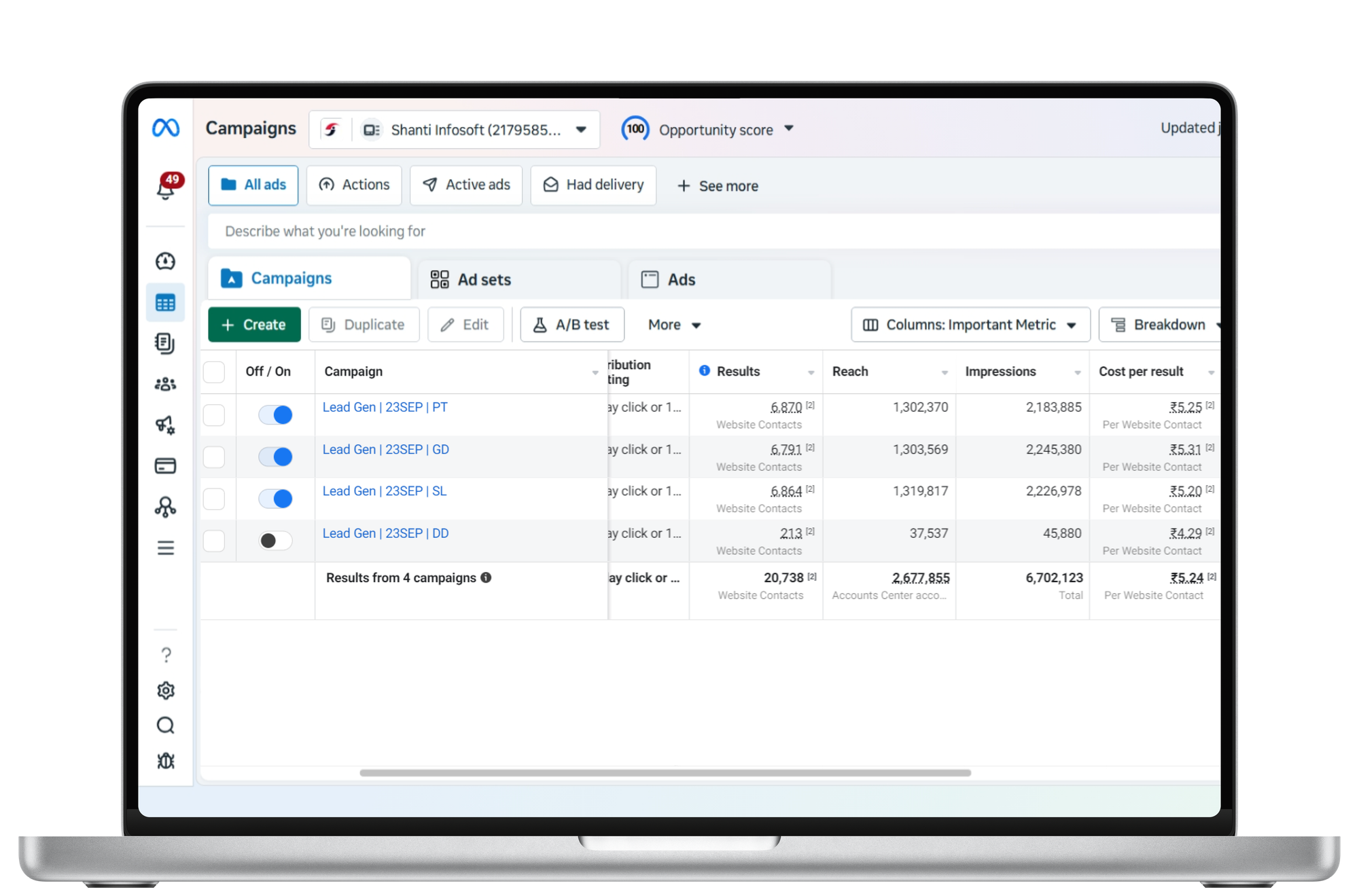The image size is (1359, 896).
Task: Open Lead Gen | 23SEP | SL campaign link
Action: pyautogui.click(x=385, y=490)
